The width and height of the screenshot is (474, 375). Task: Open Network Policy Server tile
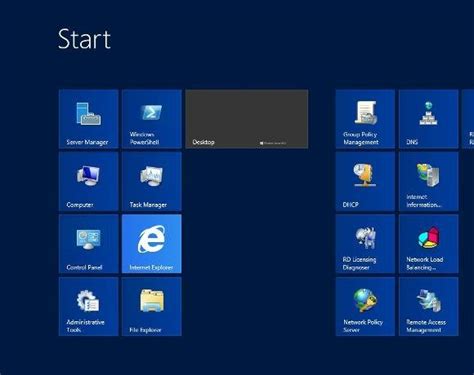pyautogui.click(x=365, y=306)
